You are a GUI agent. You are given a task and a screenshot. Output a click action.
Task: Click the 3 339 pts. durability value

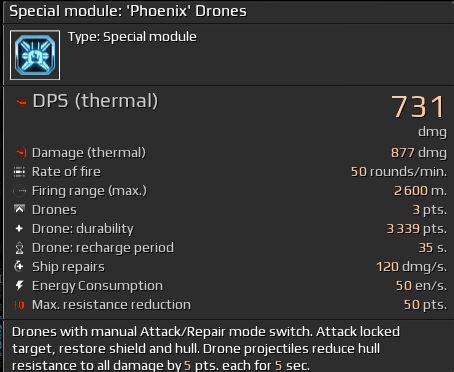(417, 229)
